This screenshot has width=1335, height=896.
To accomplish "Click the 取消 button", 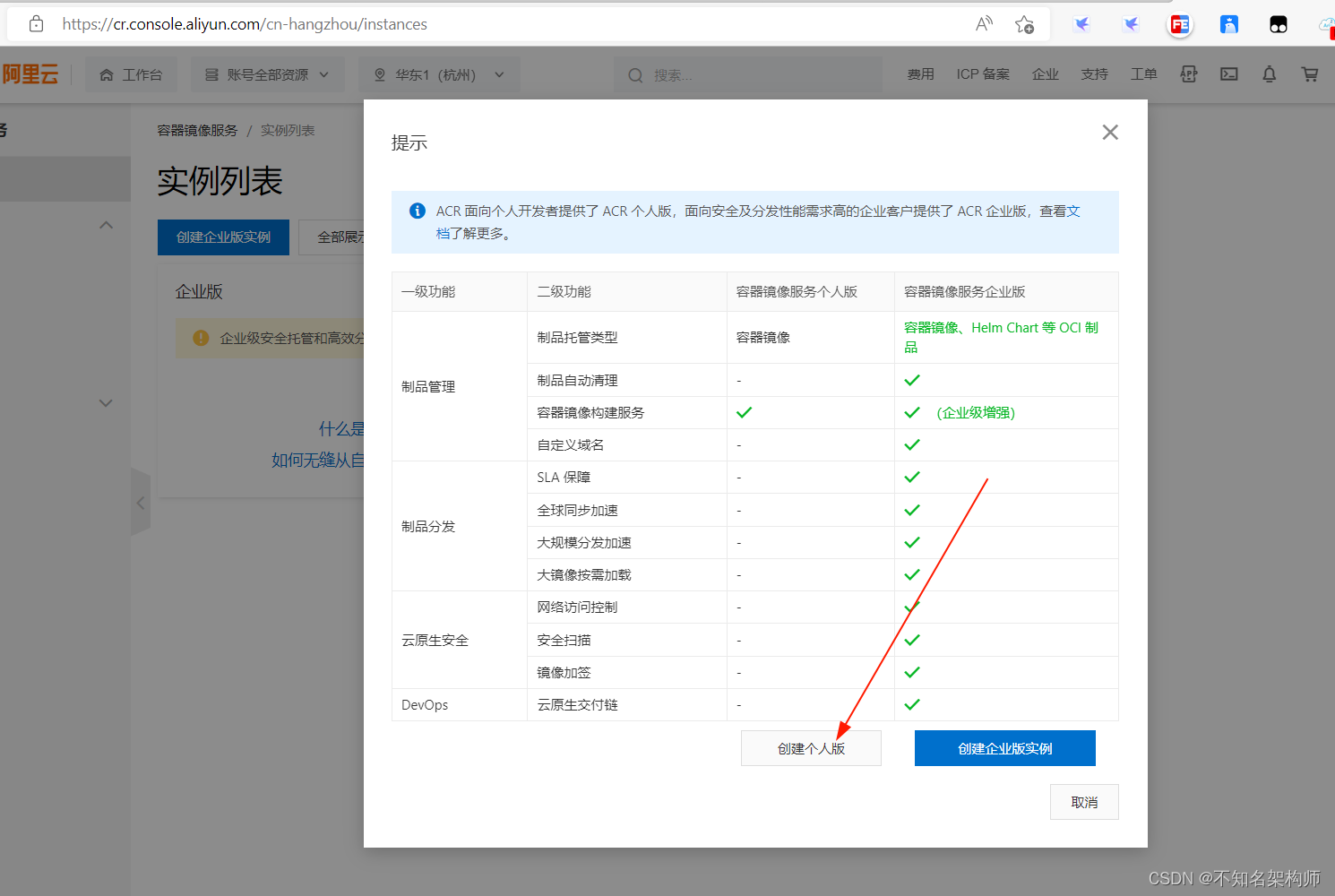I will [1084, 802].
